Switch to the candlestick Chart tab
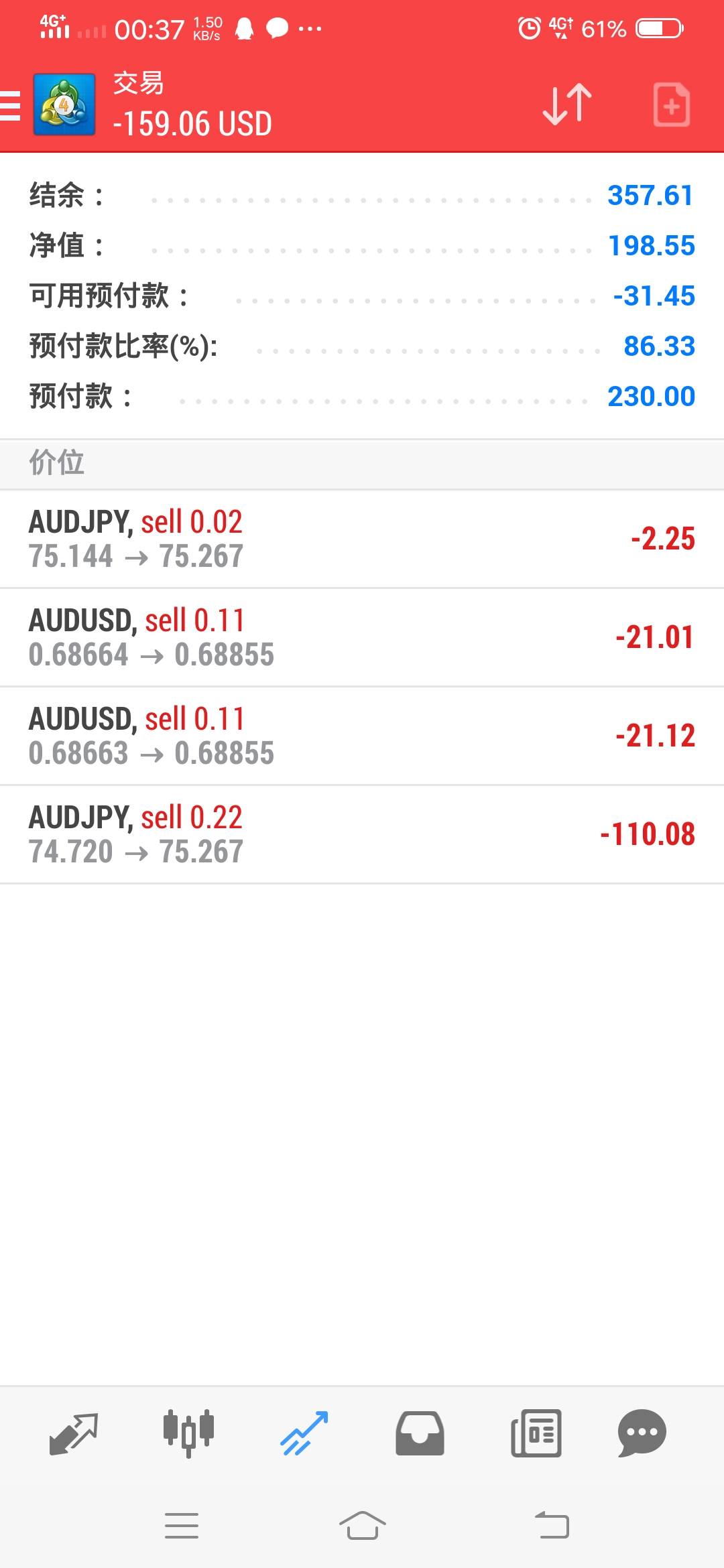This screenshot has width=724, height=1568. 188,1433
